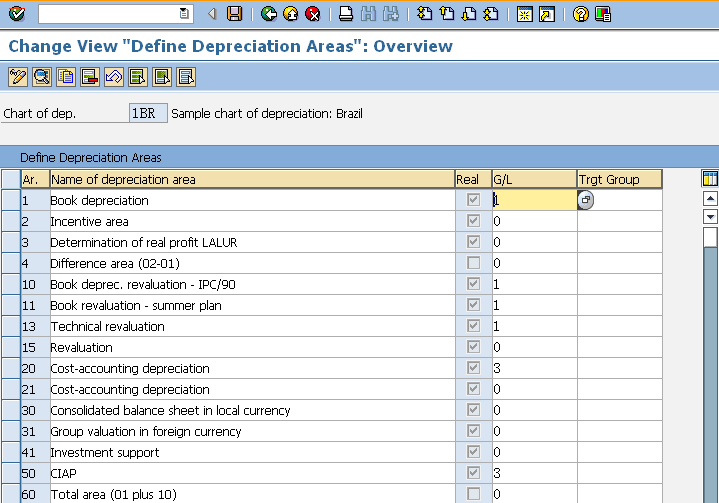Click the red Cancel icon
The image size is (719, 503).
(313, 14)
